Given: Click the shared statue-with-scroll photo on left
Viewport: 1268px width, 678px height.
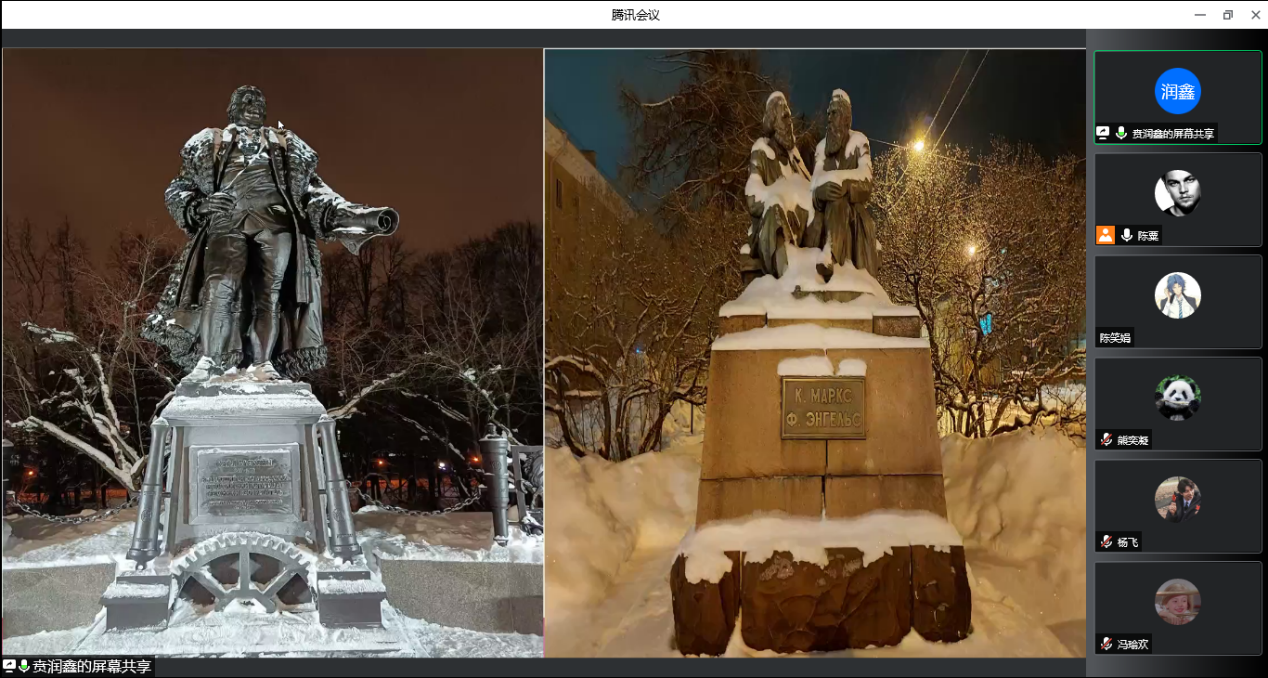Looking at the screenshot, I should [x=272, y=352].
